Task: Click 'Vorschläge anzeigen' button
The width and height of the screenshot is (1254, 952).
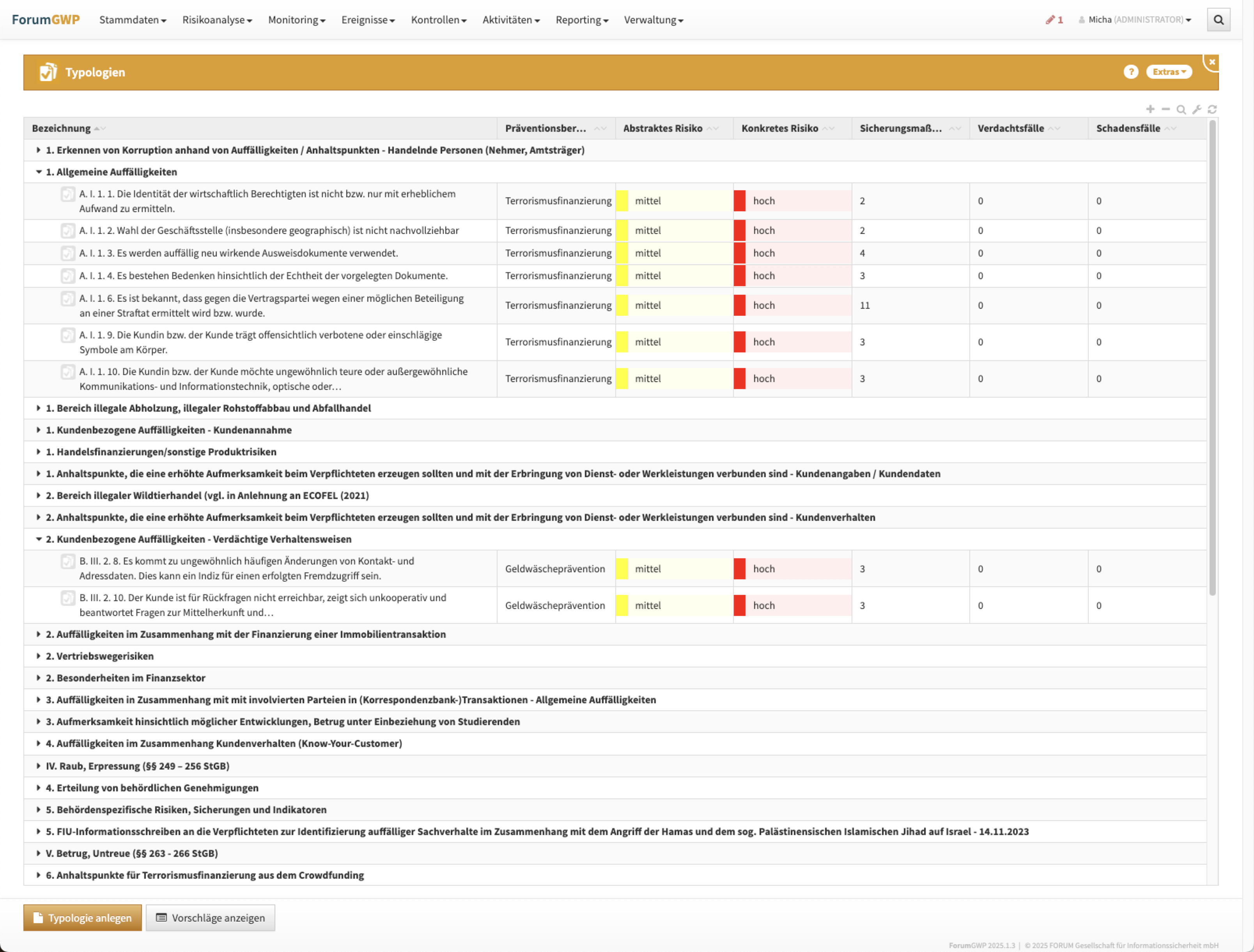Action: pos(210,918)
